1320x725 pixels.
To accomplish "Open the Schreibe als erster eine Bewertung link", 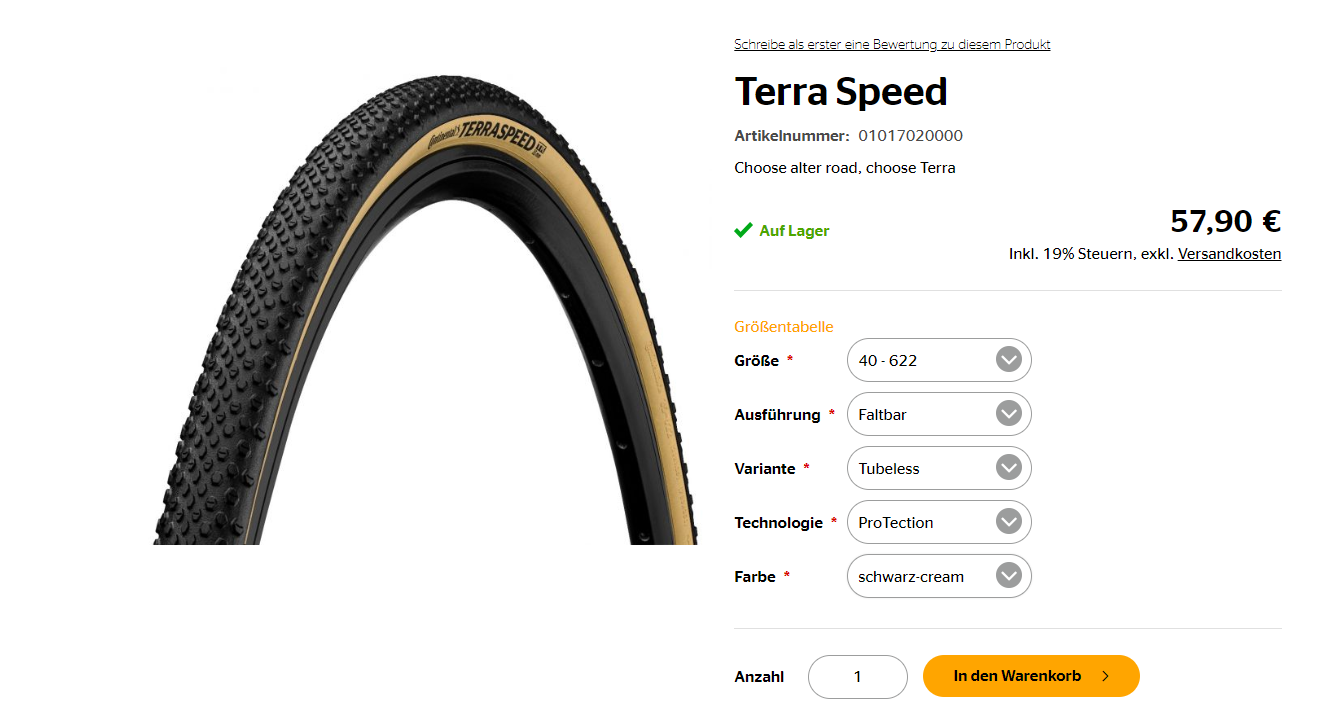I will click(x=892, y=44).
